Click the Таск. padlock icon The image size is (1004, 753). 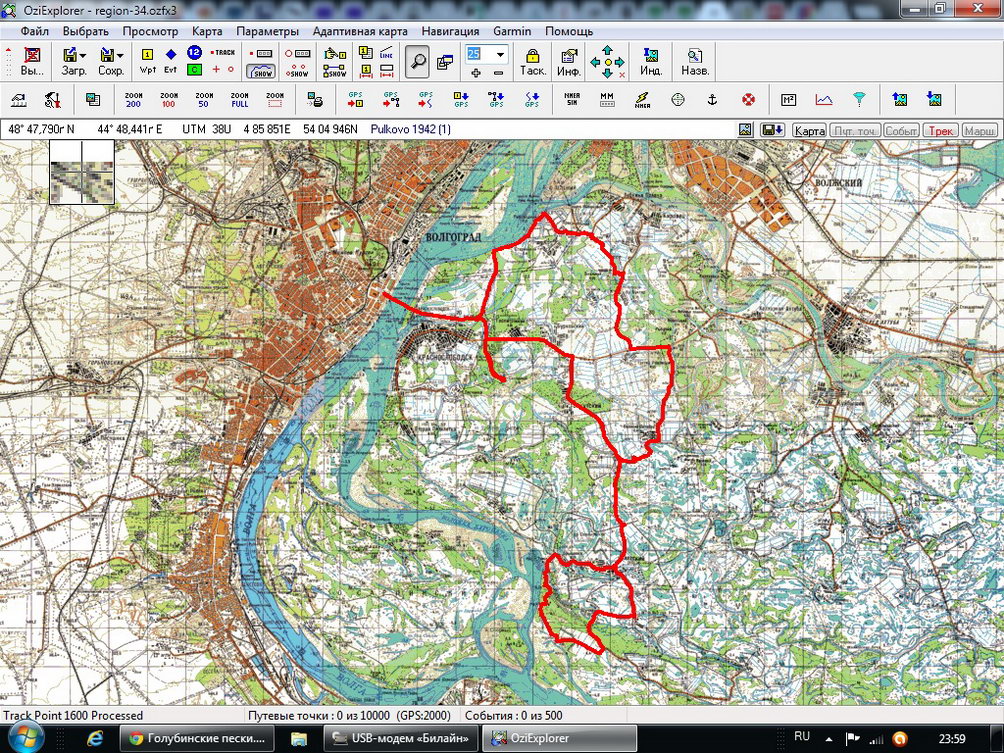point(533,62)
